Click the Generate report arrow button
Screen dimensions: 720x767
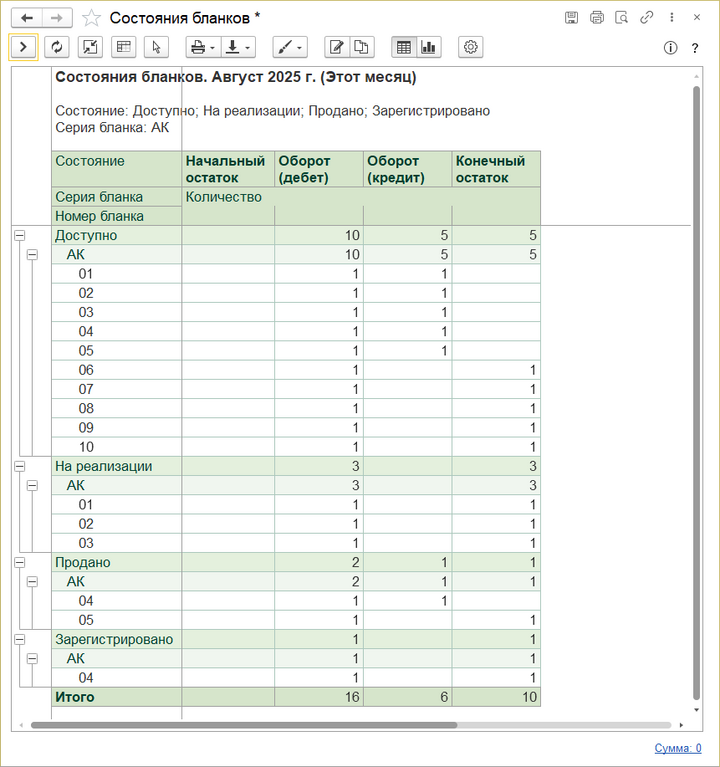coord(23,47)
